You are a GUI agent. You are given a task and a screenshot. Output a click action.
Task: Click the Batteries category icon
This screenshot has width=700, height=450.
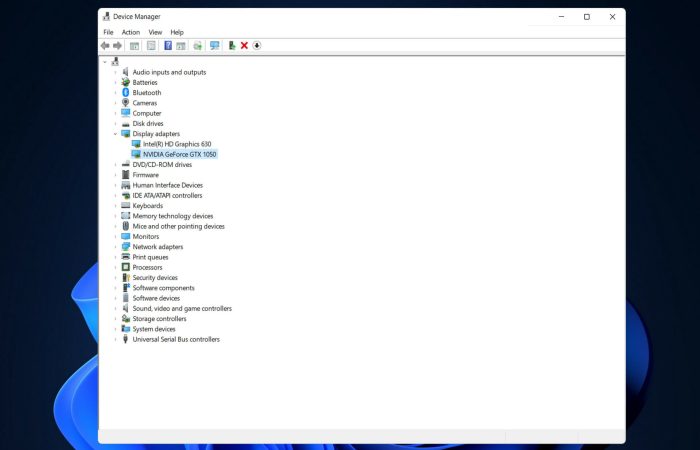click(x=125, y=82)
